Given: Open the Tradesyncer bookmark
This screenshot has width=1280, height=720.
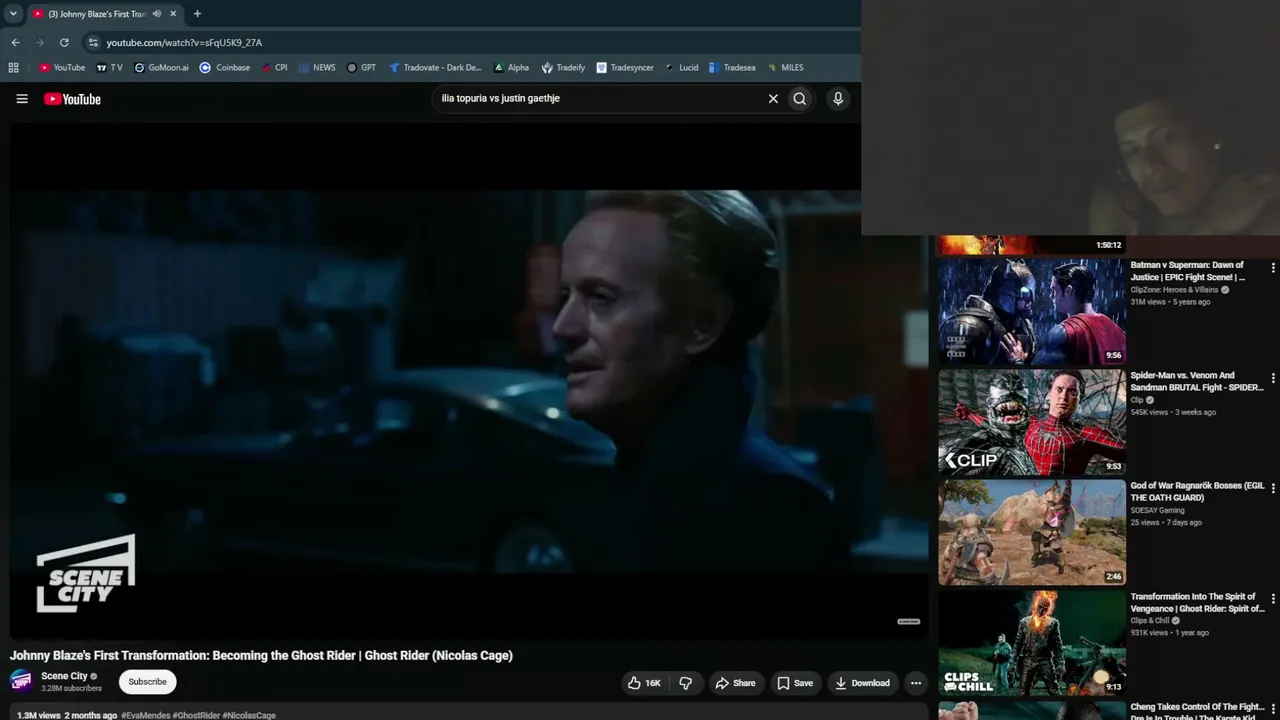Looking at the screenshot, I should (x=625, y=68).
